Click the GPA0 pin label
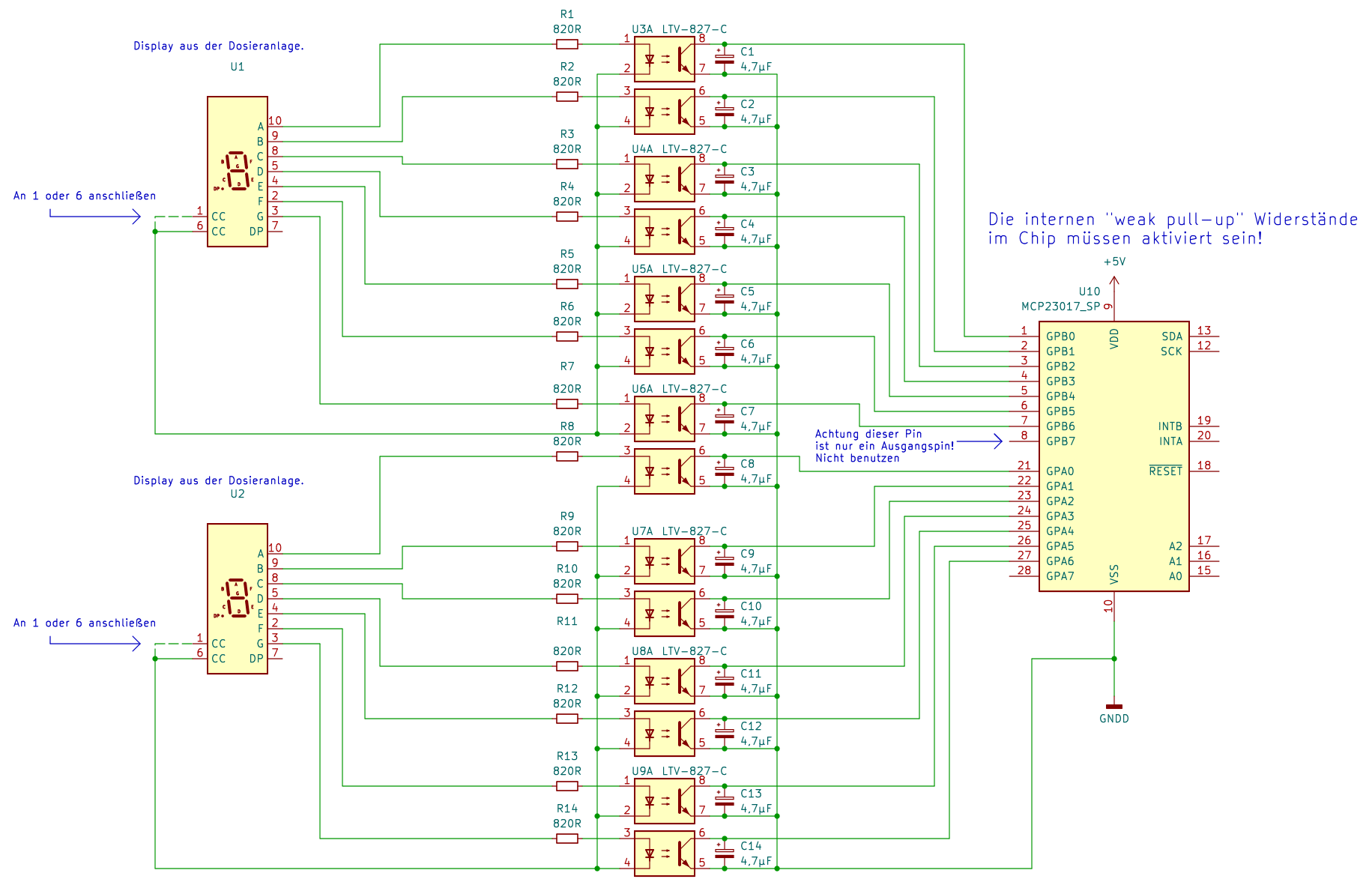This screenshot has height=888, width=1372. pos(1060,471)
